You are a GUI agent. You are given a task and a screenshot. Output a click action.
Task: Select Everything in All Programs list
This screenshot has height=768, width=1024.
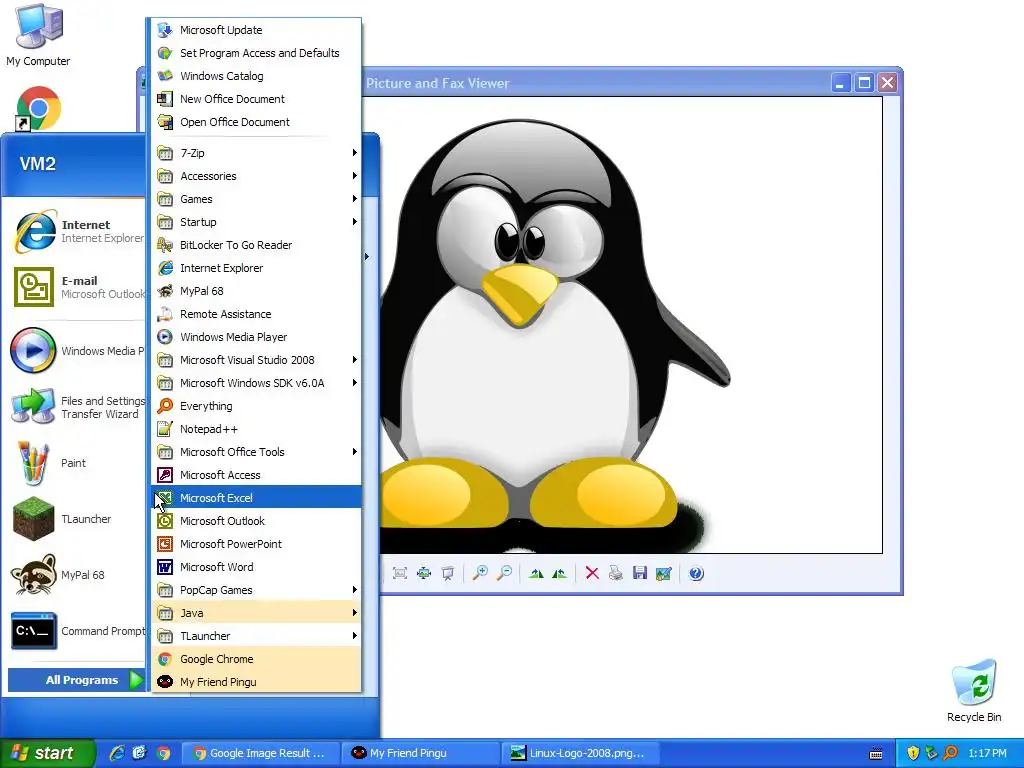click(x=257, y=406)
